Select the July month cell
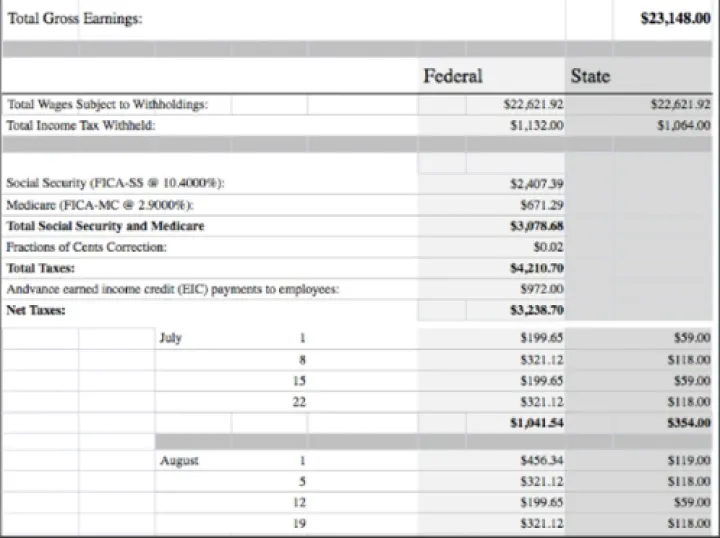Viewport: 720px width, 538px height. [170, 339]
